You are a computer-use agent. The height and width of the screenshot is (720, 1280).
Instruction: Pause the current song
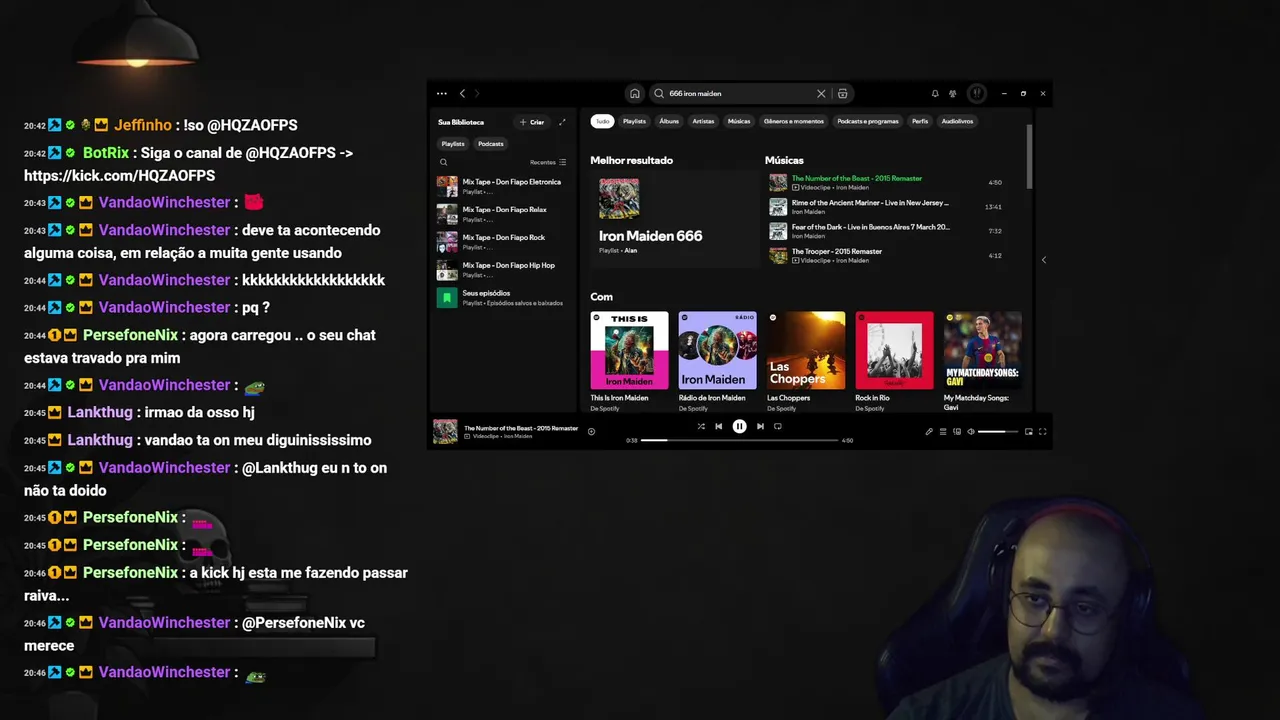point(739,426)
